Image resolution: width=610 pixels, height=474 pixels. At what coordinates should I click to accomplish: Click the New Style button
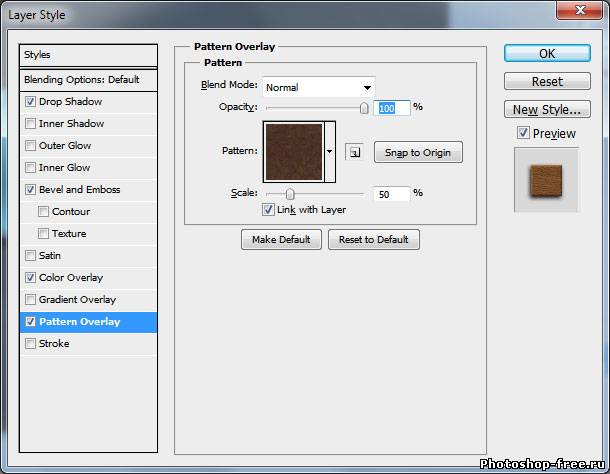(547, 109)
